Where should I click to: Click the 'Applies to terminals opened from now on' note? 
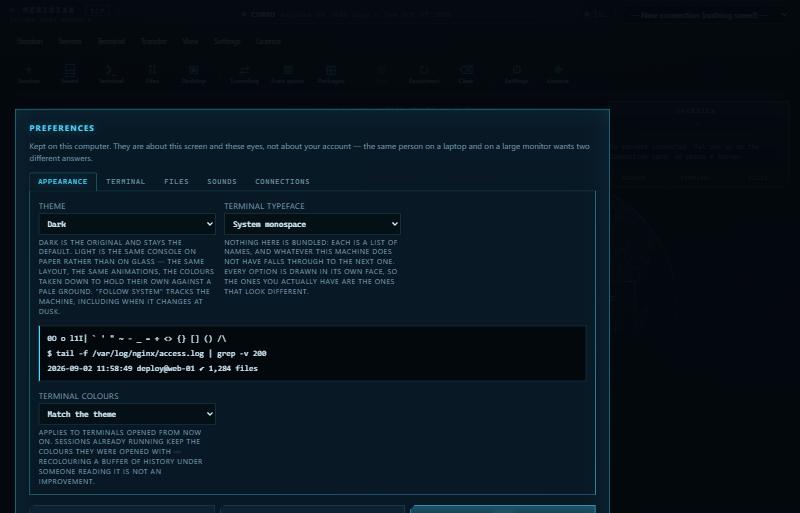click(121, 456)
